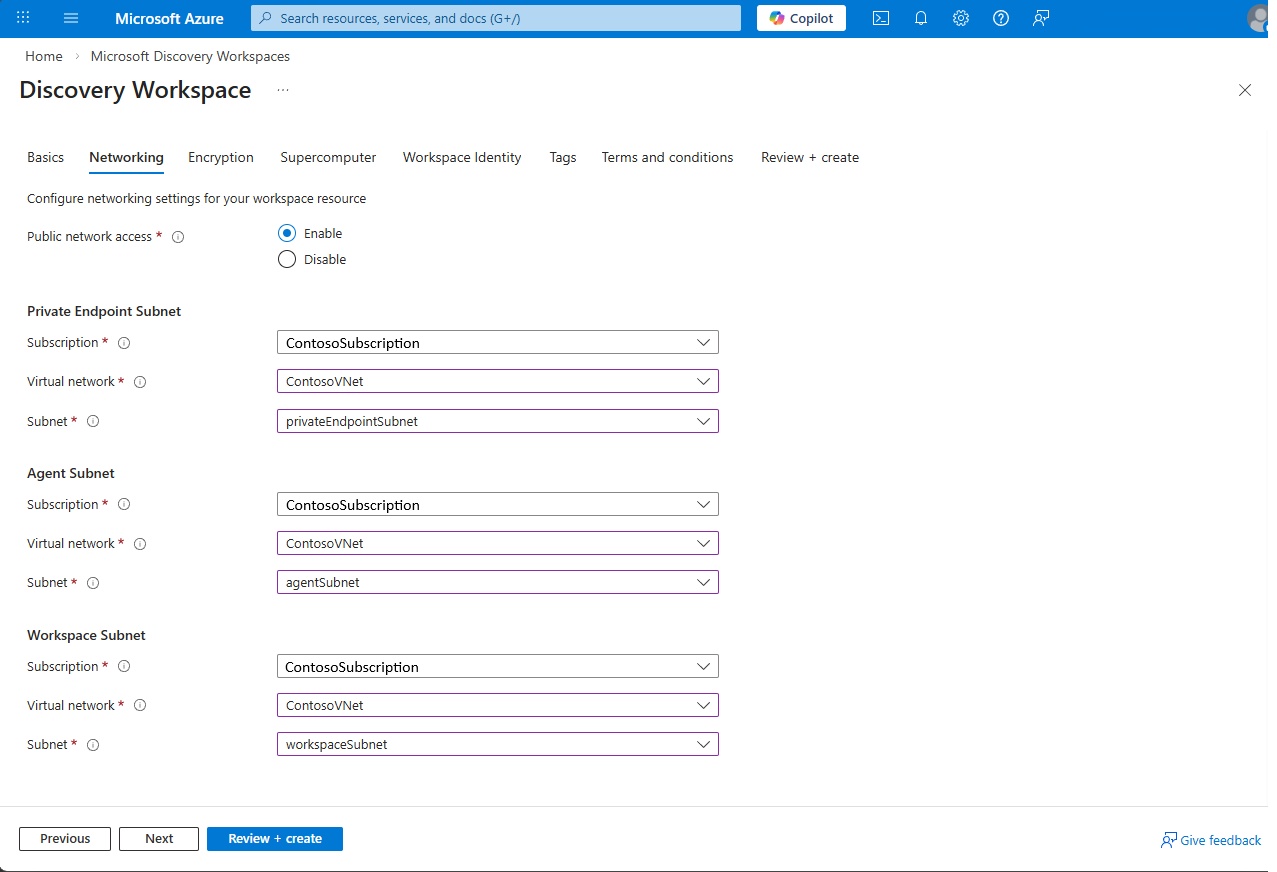Viewport: 1277px width, 872px height.
Task: Open Workspace Subnet Subscription dropdown
Action: tap(498, 666)
